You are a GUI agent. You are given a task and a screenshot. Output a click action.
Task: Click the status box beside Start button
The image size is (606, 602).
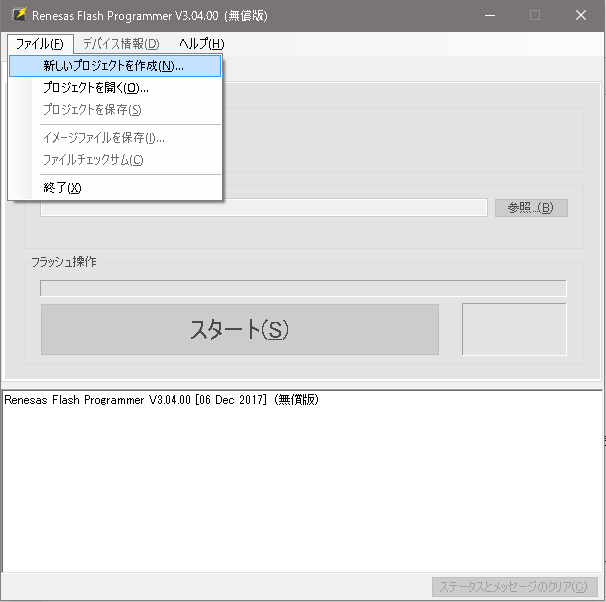click(x=514, y=329)
